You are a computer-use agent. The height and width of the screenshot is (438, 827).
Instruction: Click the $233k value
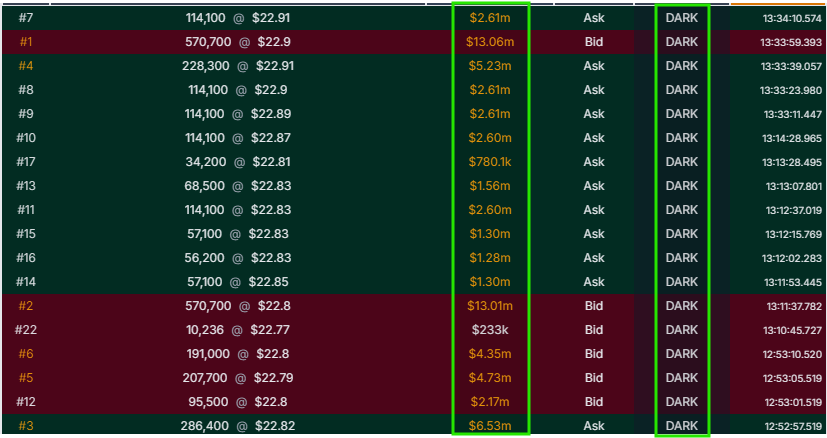(x=490, y=330)
